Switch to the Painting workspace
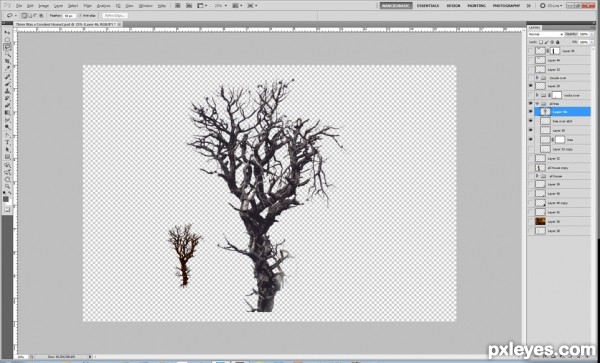600x363 pixels. pyautogui.click(x=476, y=6)
